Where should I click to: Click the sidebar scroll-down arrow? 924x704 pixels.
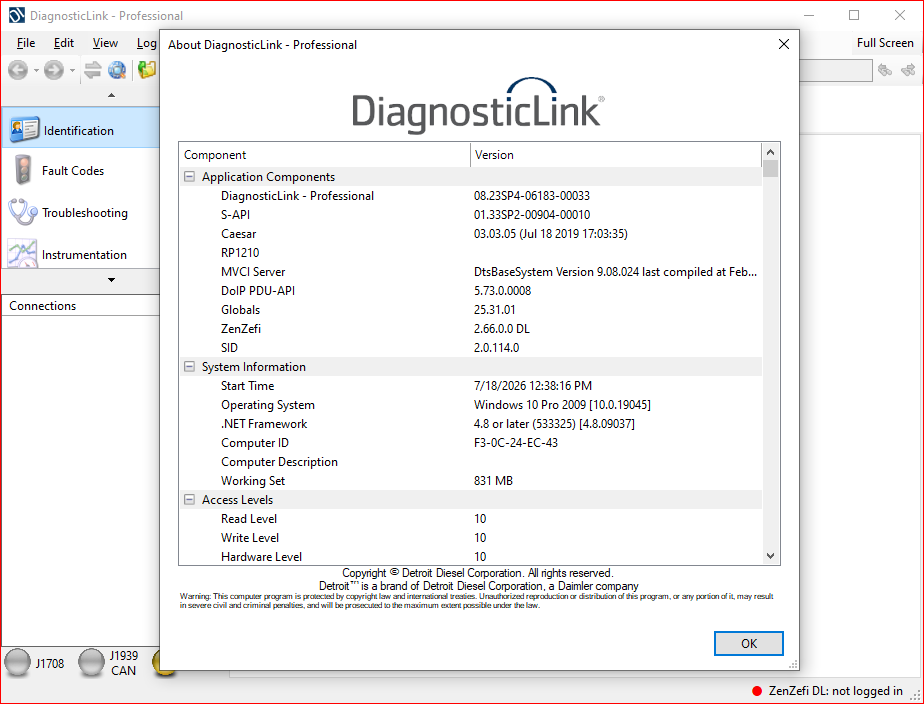pyautogui.click(x=111, y=280)
